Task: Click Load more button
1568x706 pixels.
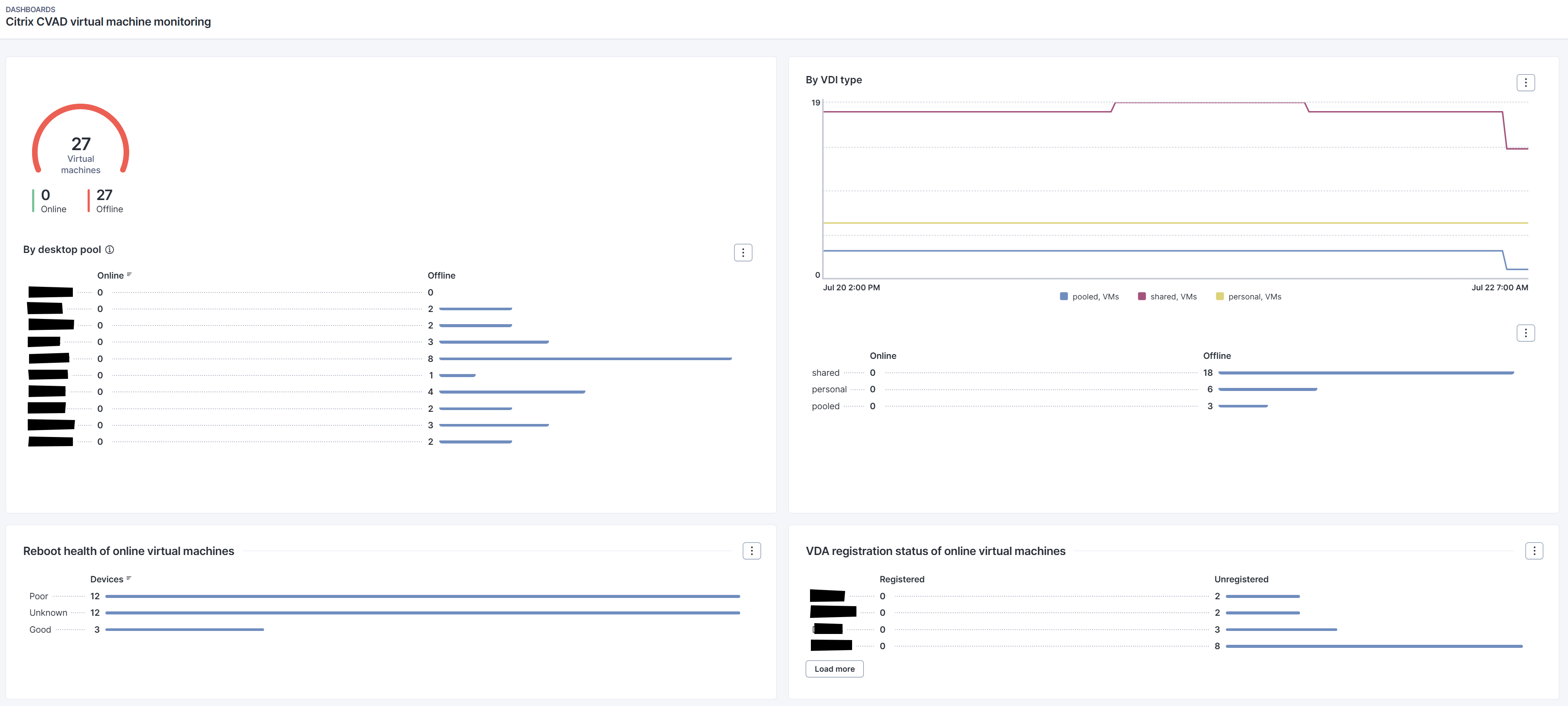Action: click(x=834, y=669)
